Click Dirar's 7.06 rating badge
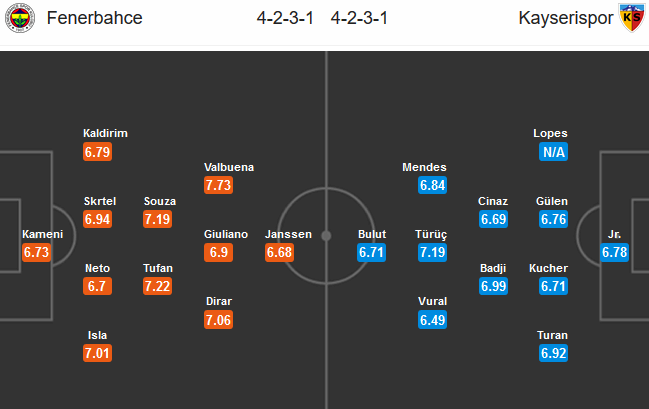 pyautogui.click(x=219, y=320)
